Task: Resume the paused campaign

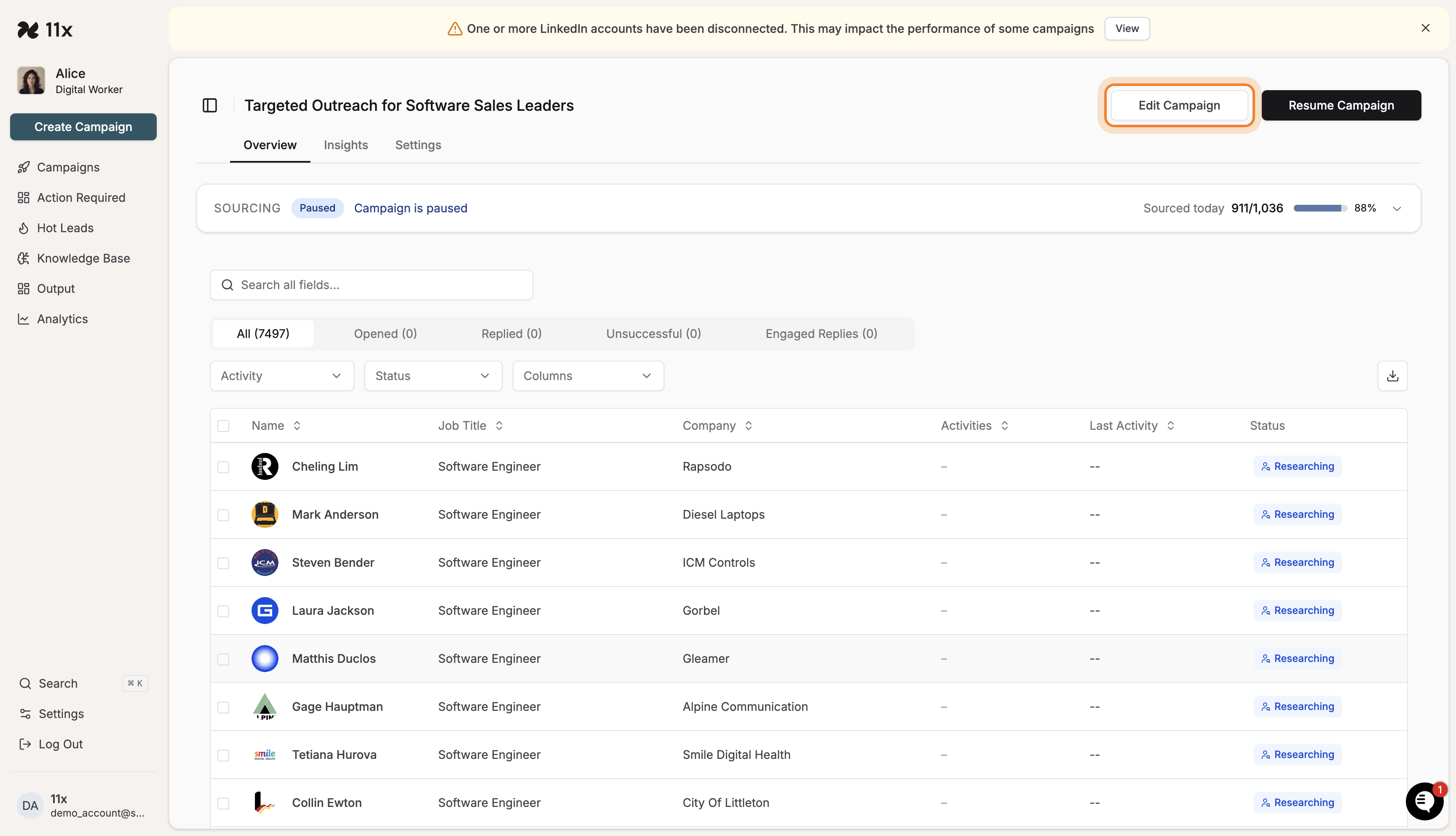Action: tap(1341, 105)
